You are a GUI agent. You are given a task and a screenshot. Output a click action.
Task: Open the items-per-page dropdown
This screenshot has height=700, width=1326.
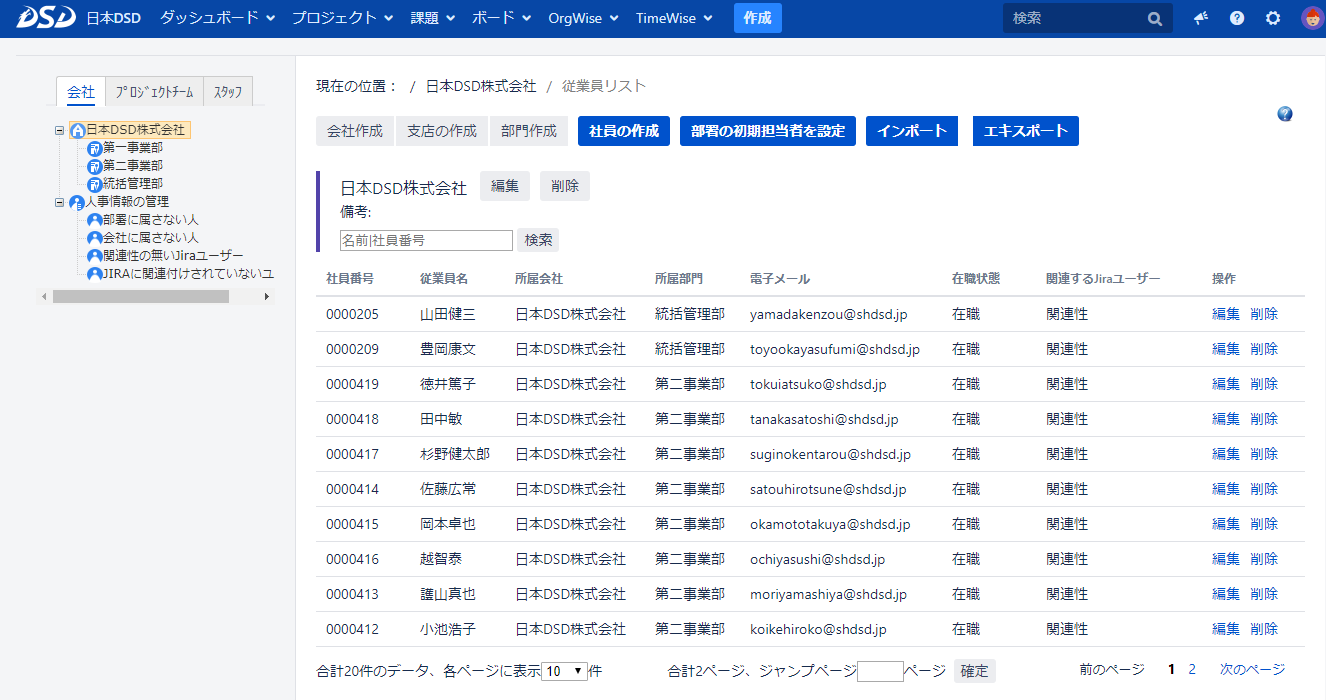[565, 671]
